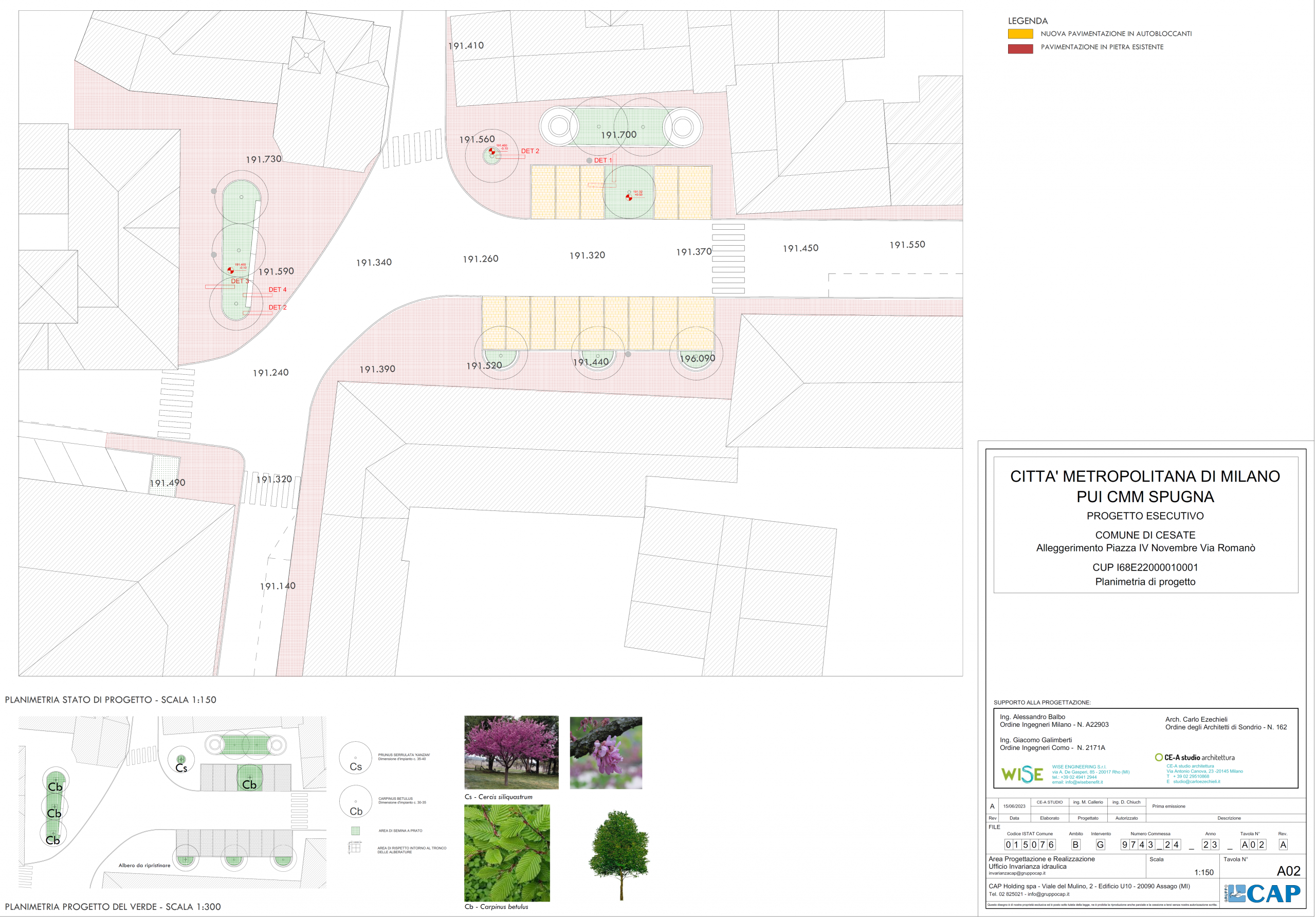Click the red DET 4 detail label
Image resolution: width=1316 pixels, height=917 pixels.
[278, 289]
